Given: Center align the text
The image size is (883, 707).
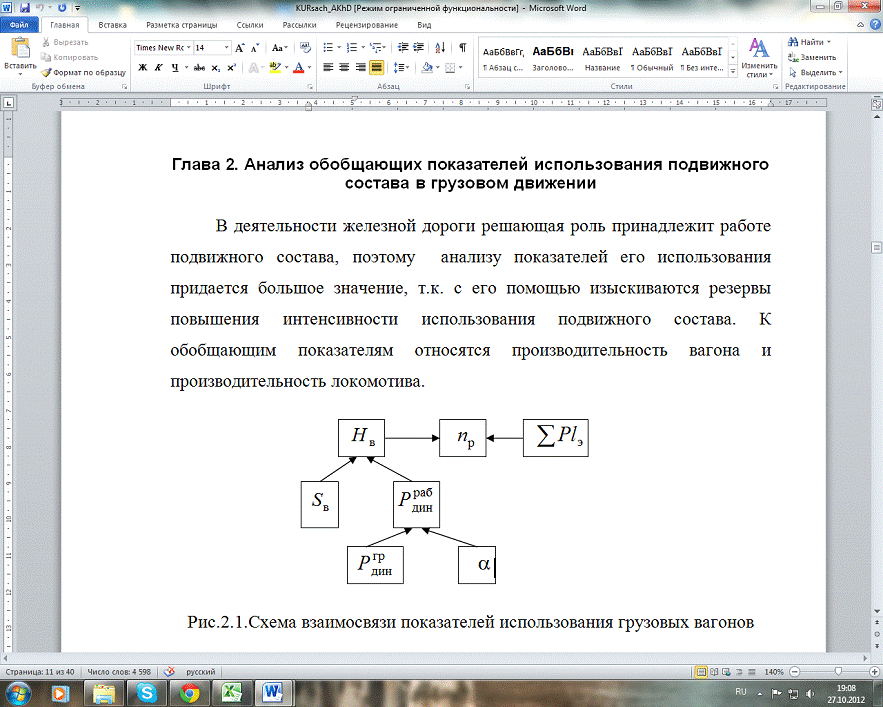Looking at the screenshot, I should (x=344, y=68).
